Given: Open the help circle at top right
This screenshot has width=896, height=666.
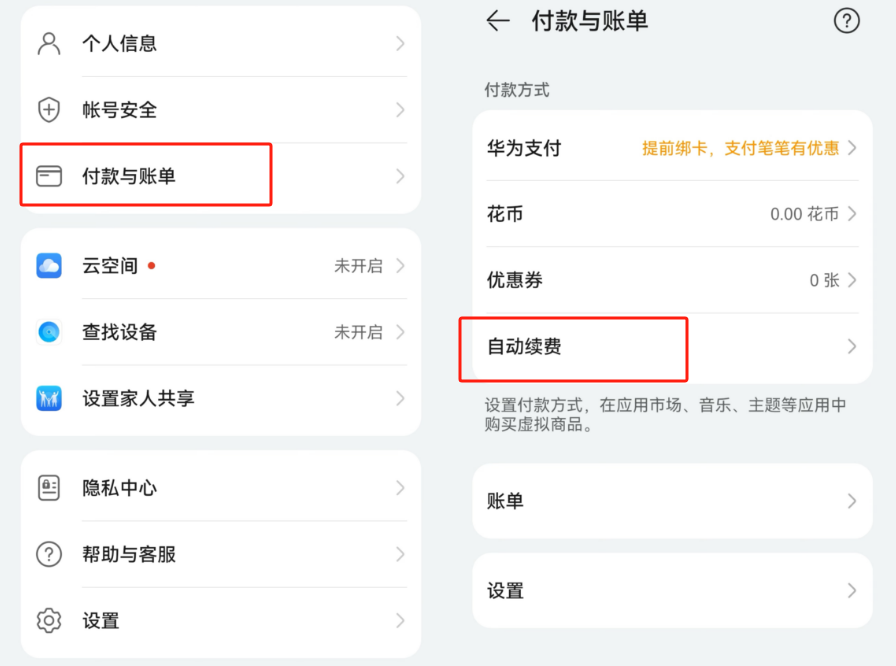Looking at the screenshot, I should [x=847, y=21].
